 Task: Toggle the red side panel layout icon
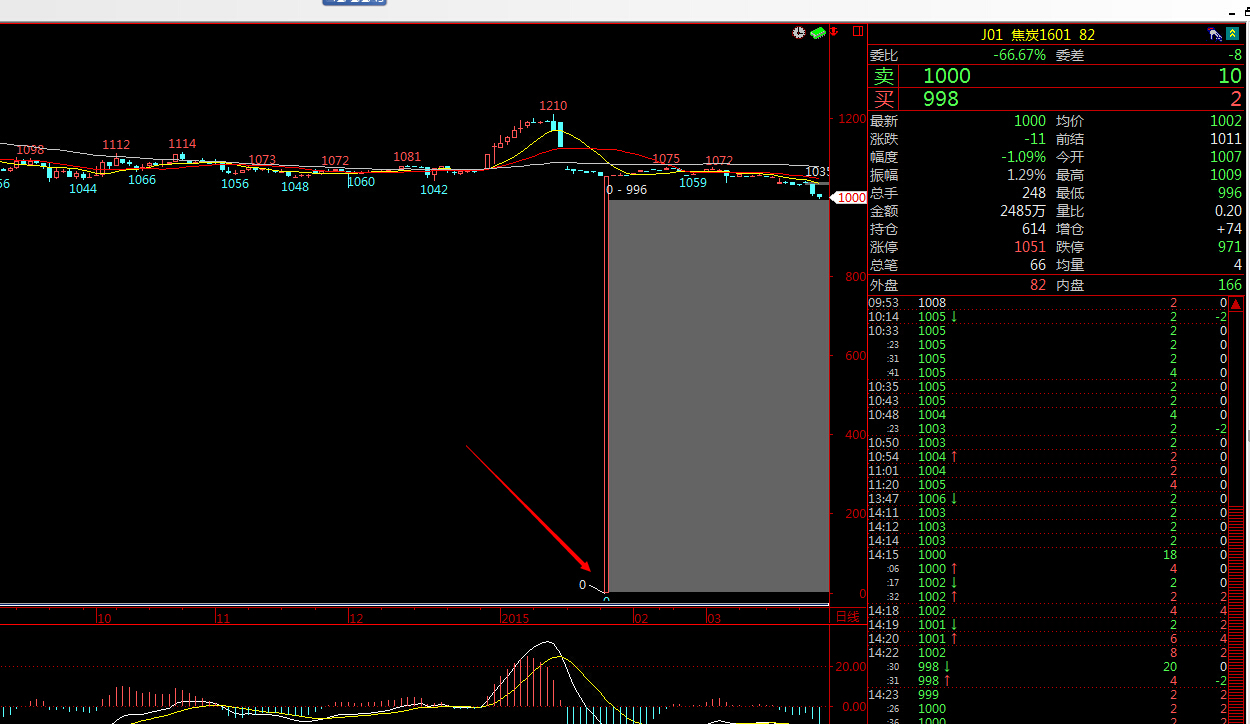[x=857, y=32]
